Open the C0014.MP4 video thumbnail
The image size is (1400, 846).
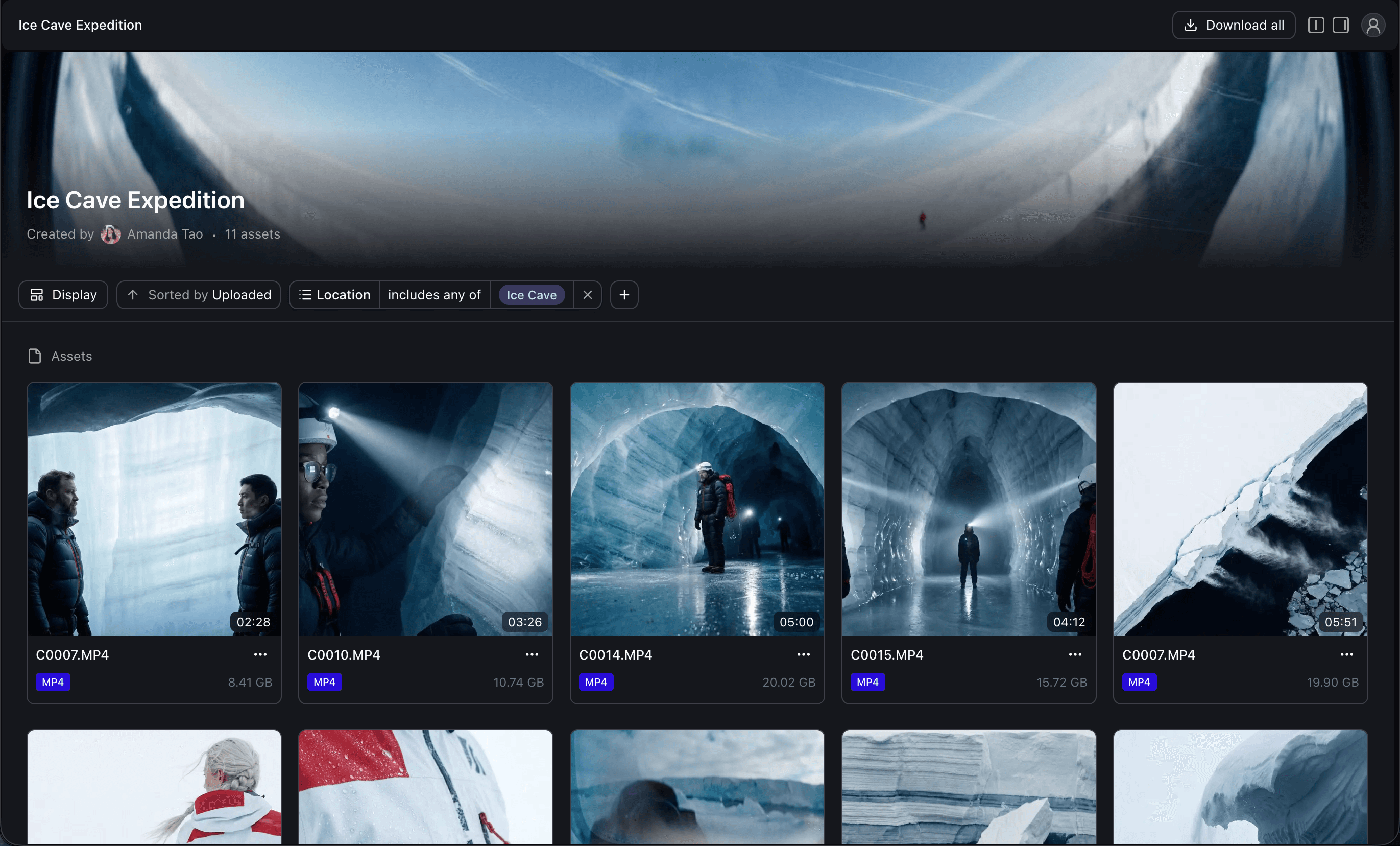click(x=696, y=509)
